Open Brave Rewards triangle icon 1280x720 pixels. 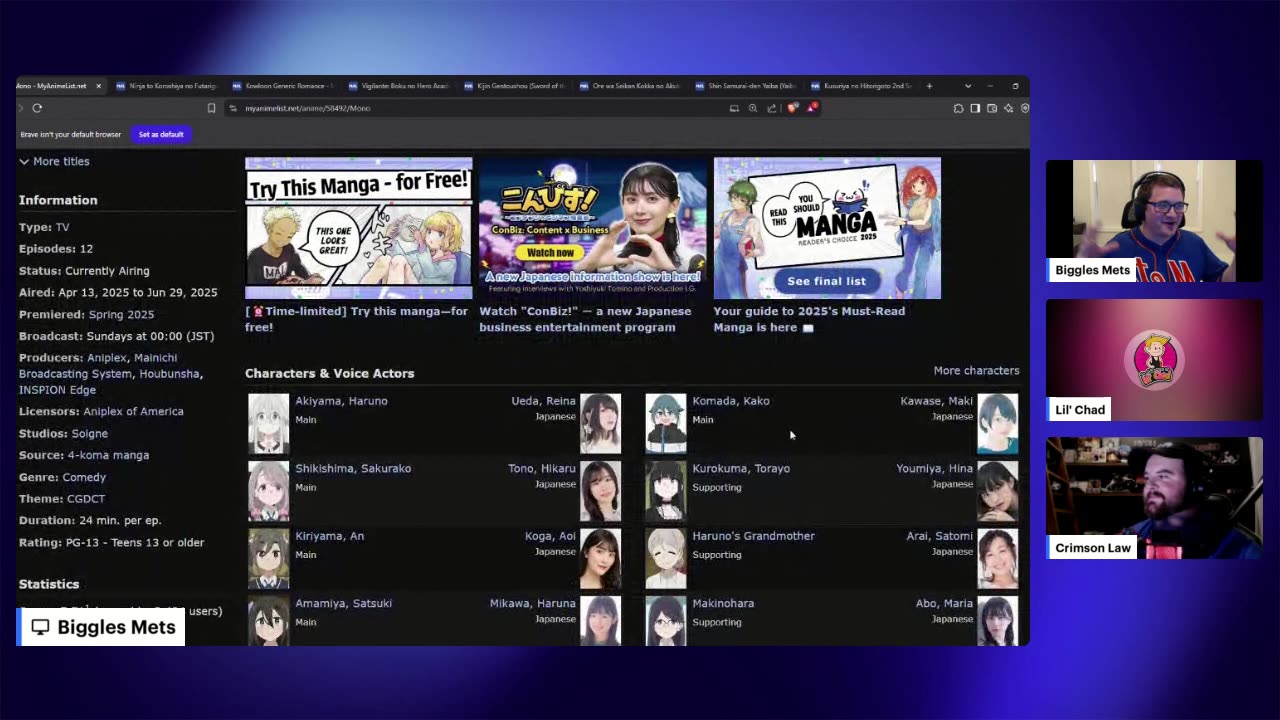tap(812, 108)
